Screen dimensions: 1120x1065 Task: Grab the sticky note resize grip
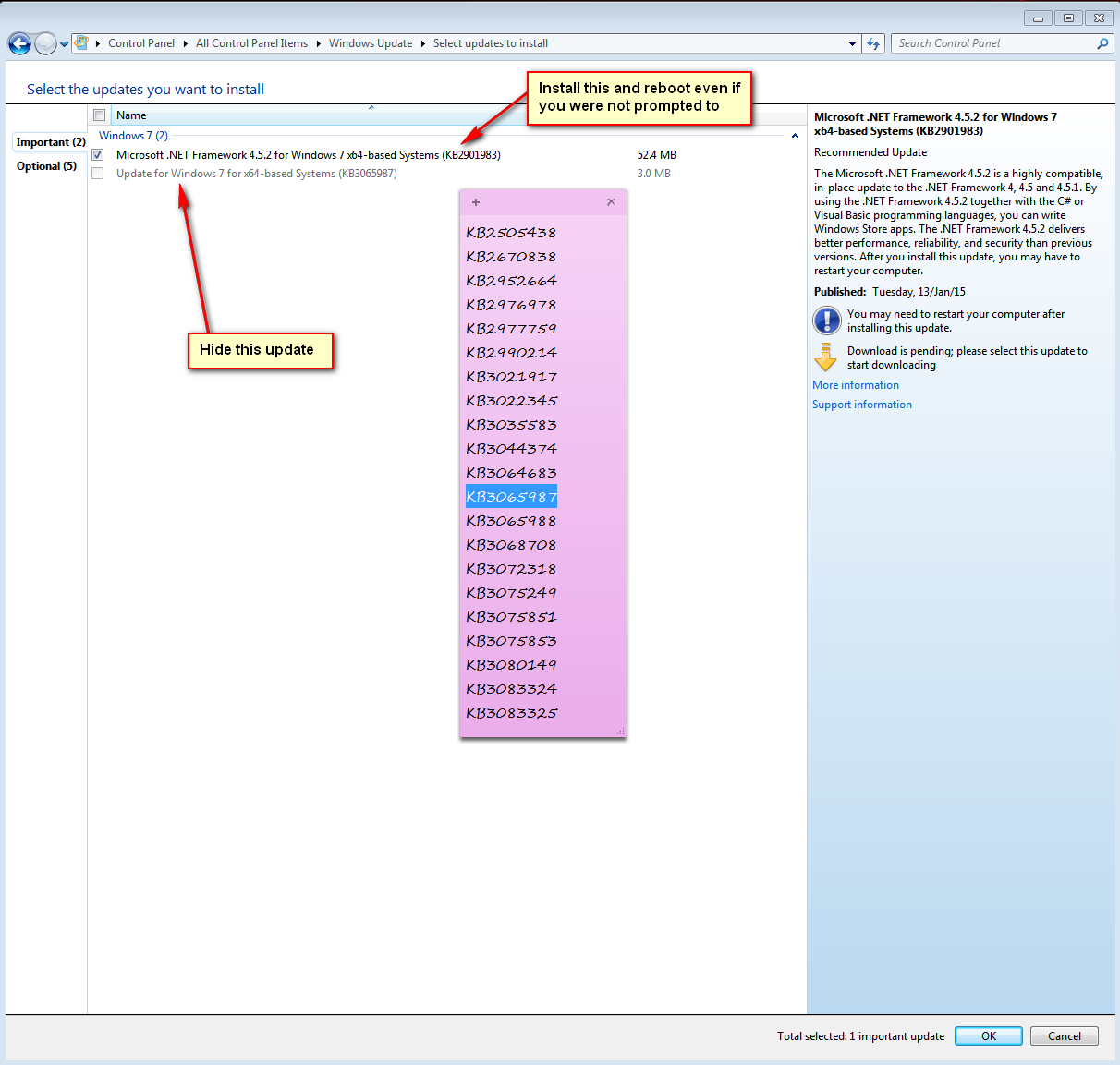click(x=621, y=732)
